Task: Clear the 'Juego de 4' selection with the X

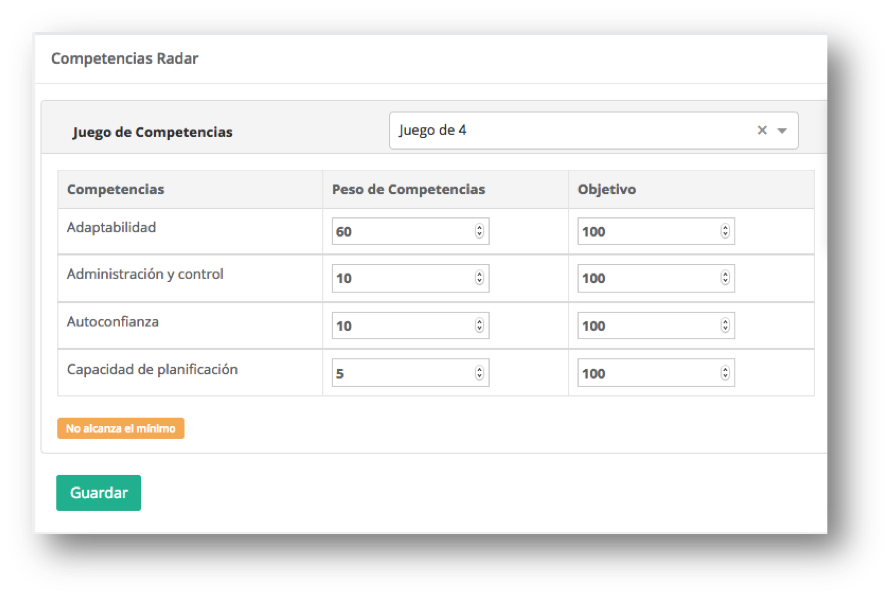Action: (x=762, y=130)
